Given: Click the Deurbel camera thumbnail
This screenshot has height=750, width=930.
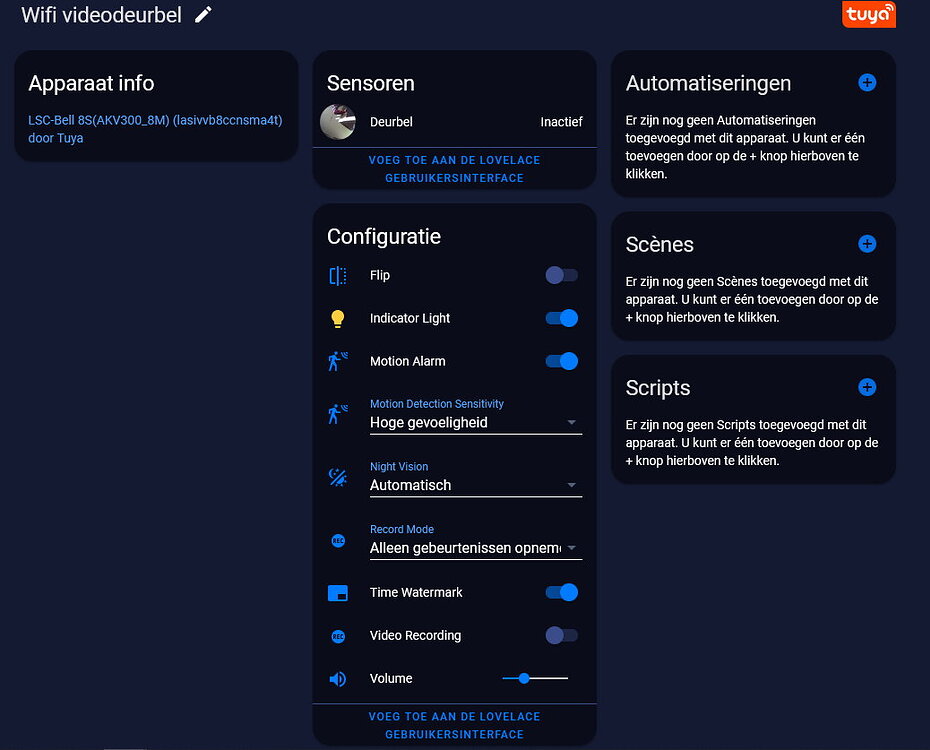Looking at the screenshot, I should 337,121.
